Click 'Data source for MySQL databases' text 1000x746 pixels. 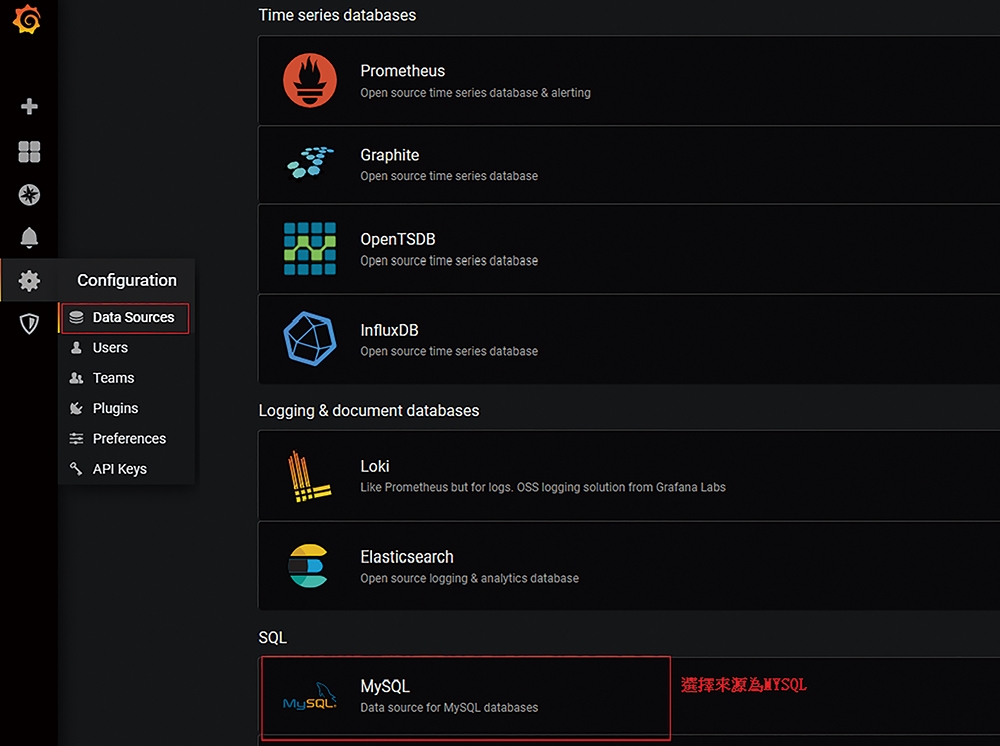coord(449,708)
